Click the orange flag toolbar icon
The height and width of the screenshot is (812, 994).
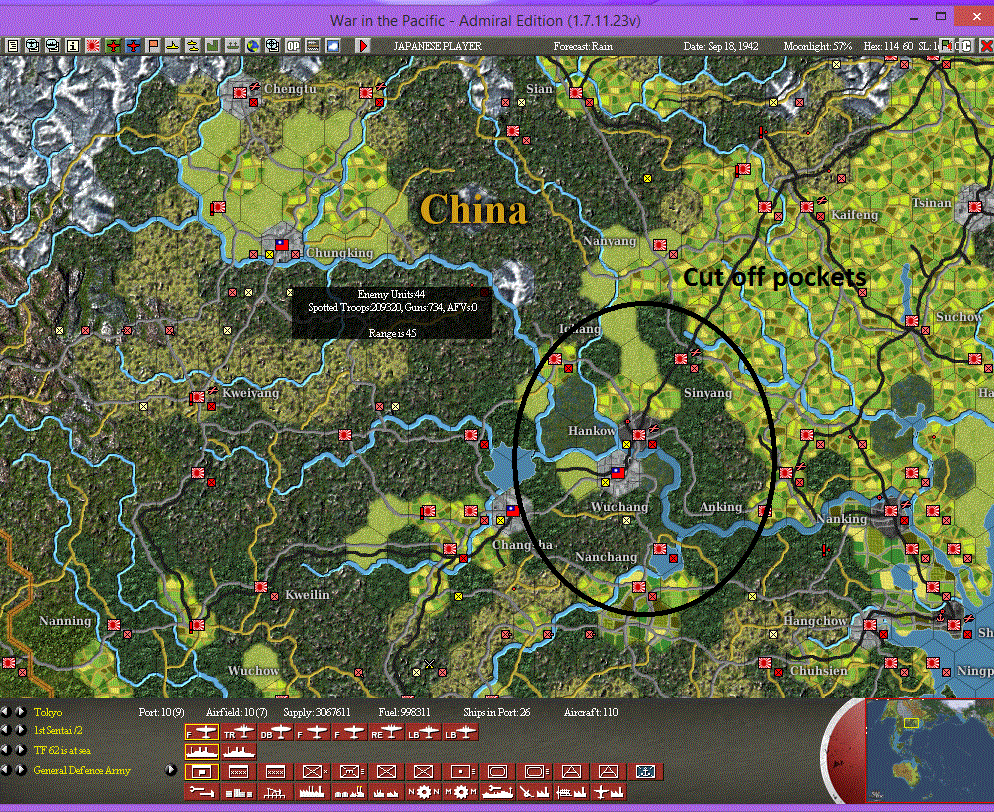click(x=153, y=46)
